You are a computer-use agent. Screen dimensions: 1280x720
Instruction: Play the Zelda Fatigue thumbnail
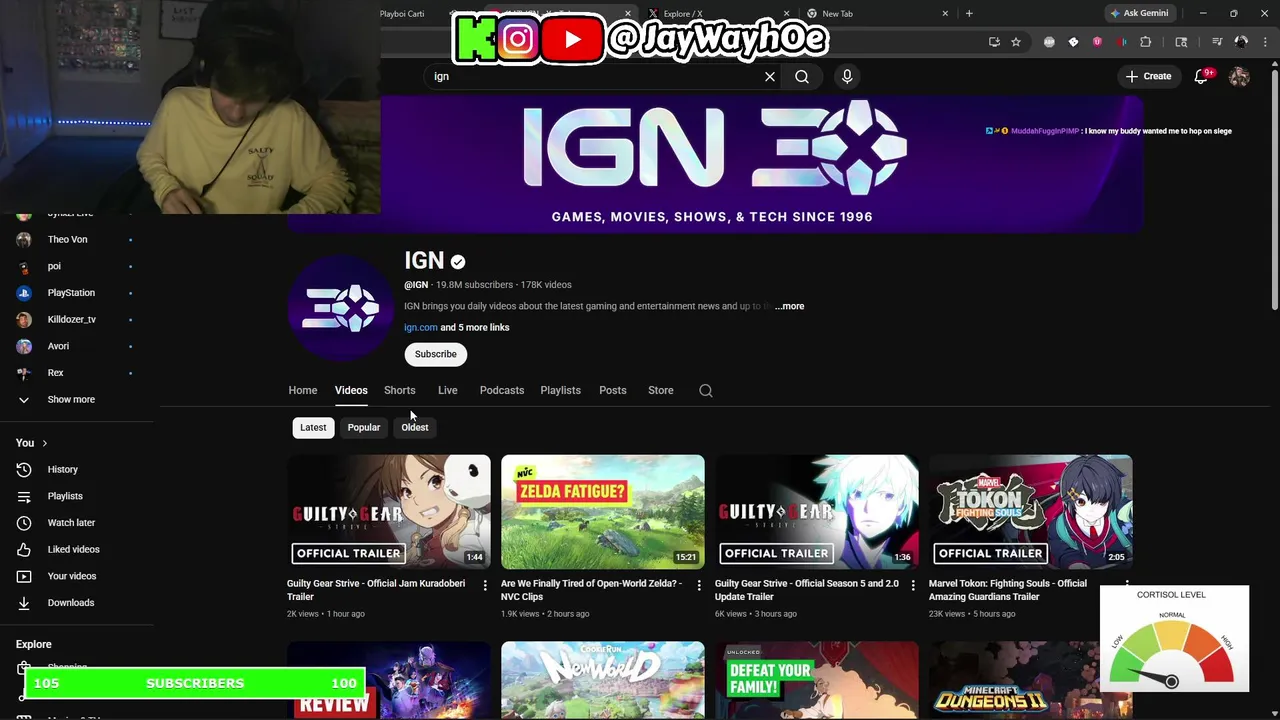click(x=603, y=512)
